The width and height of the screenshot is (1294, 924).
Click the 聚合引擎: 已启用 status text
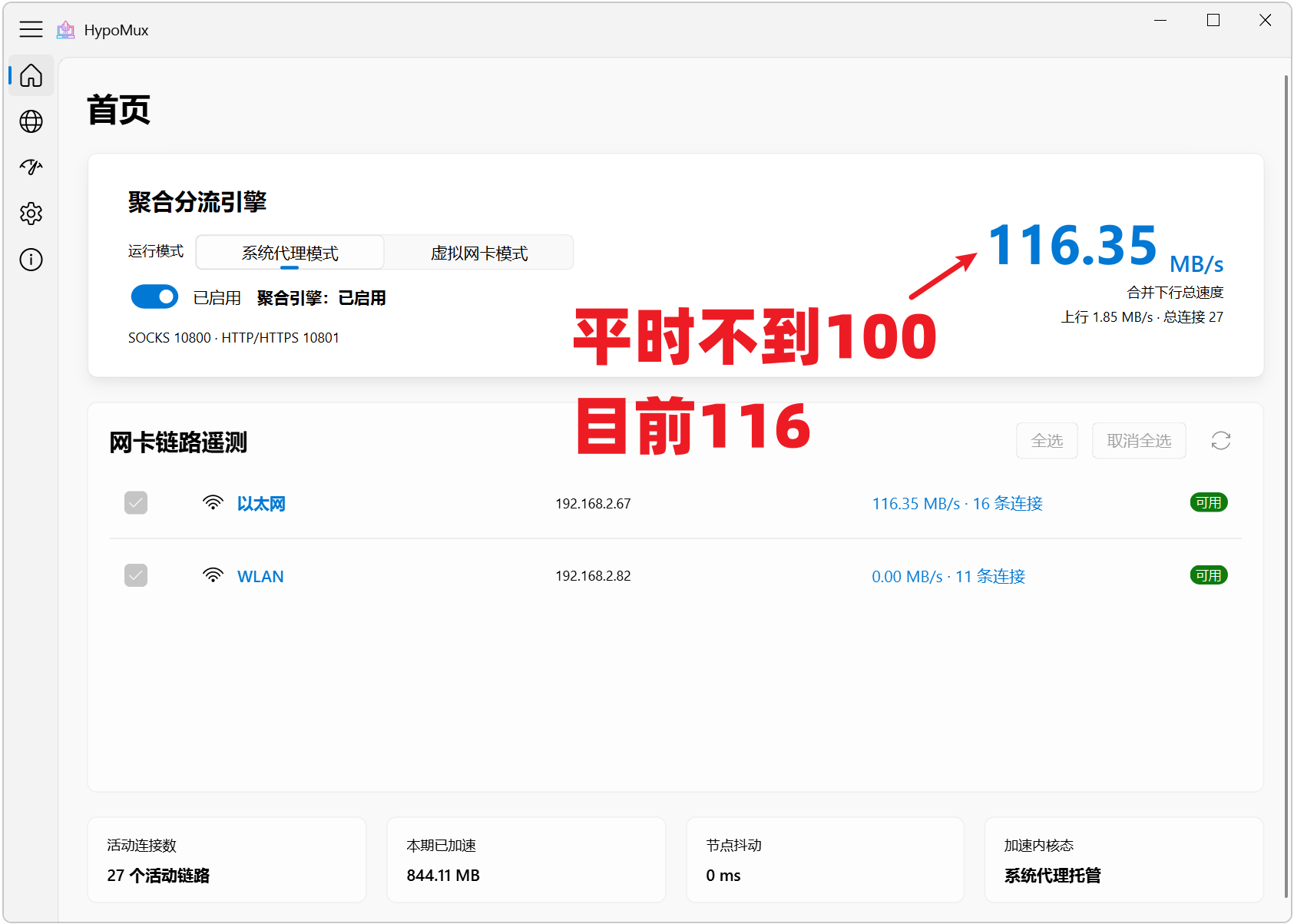click(x=321, y=298)
